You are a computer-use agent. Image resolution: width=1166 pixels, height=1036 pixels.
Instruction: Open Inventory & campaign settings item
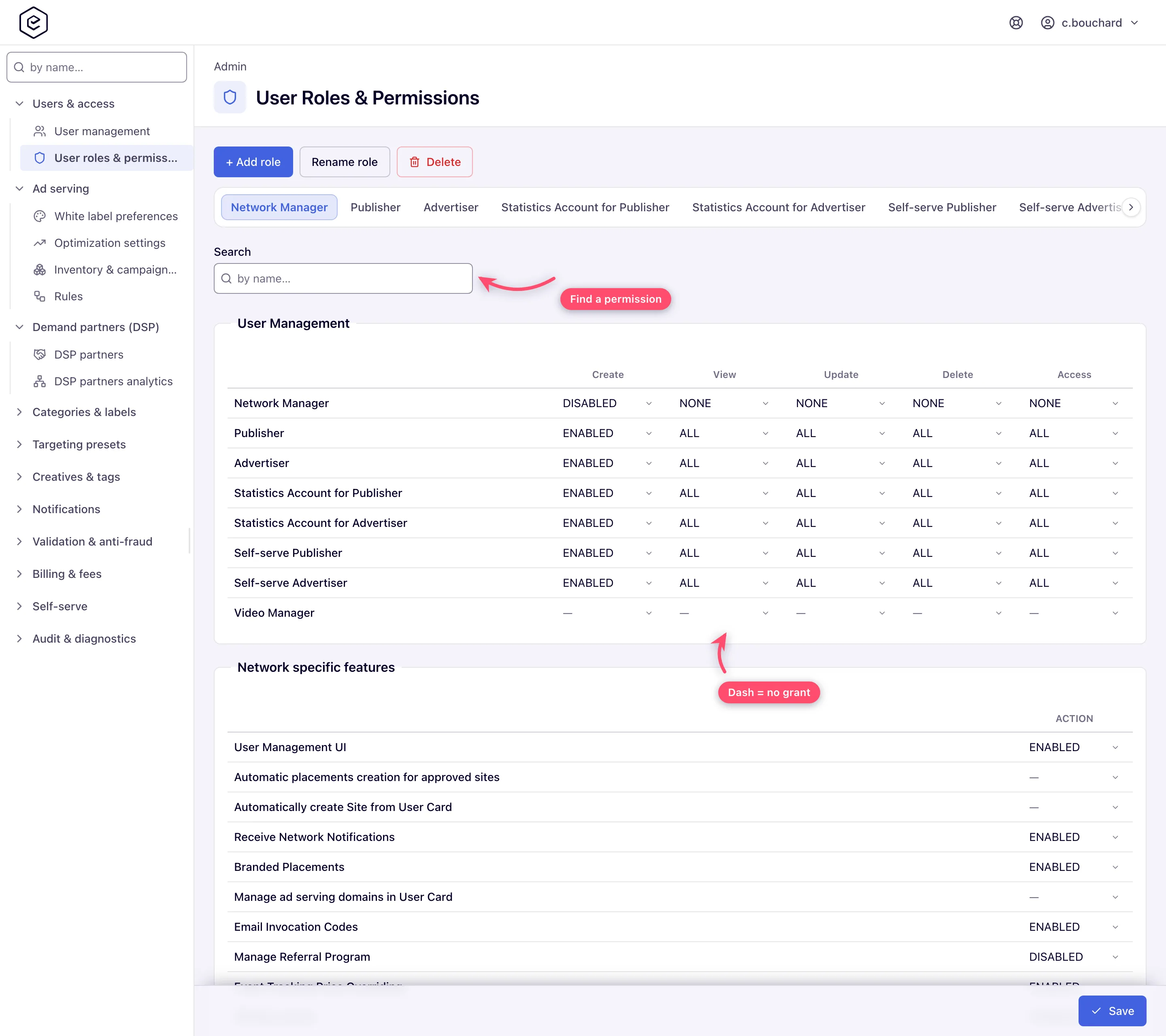click(x=106, y=270)
